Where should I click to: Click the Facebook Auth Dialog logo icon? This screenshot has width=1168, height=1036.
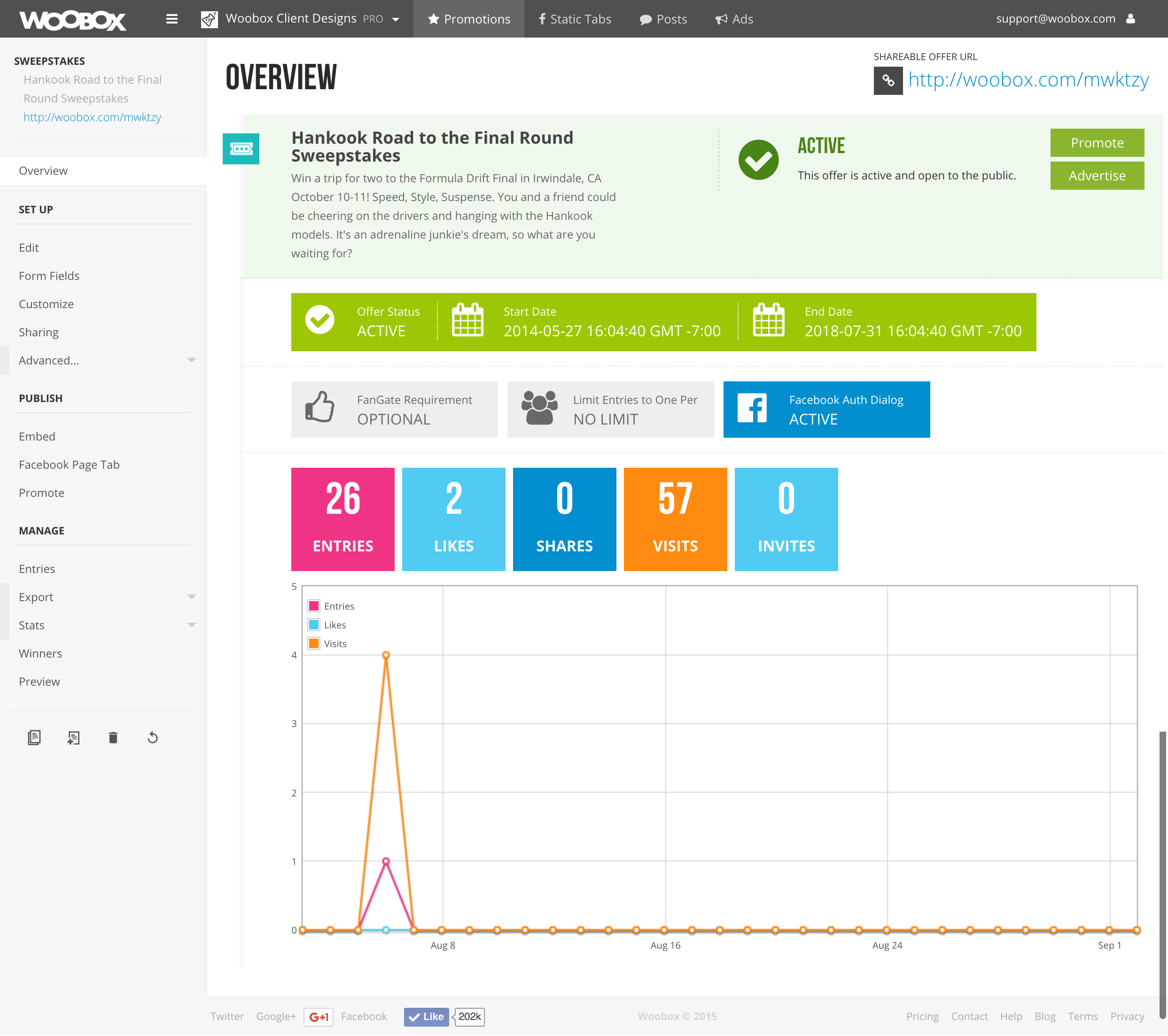tap(752, 409)
